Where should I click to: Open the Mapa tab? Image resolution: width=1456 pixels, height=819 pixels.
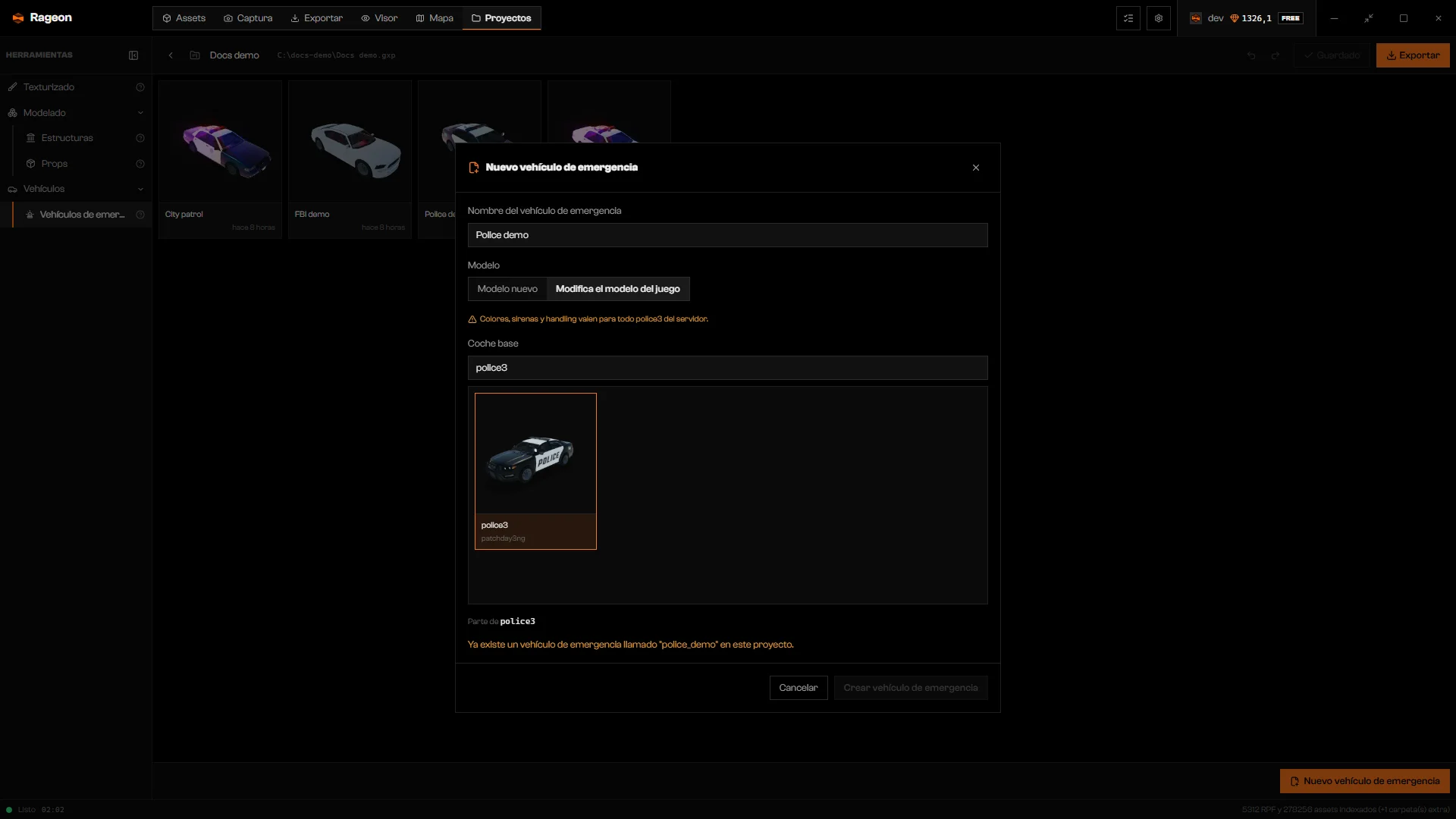click(x=435, y=18)
